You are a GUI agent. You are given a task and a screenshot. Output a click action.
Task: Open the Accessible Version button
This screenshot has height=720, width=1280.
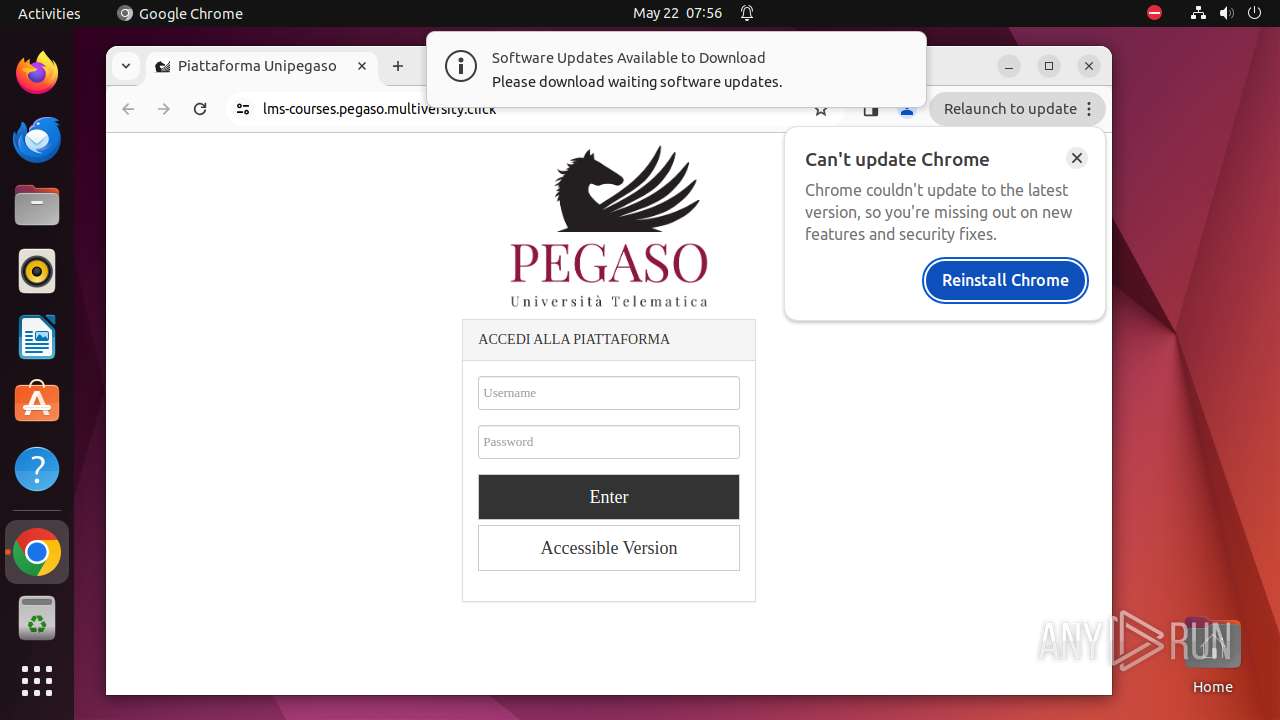(609, 548)
